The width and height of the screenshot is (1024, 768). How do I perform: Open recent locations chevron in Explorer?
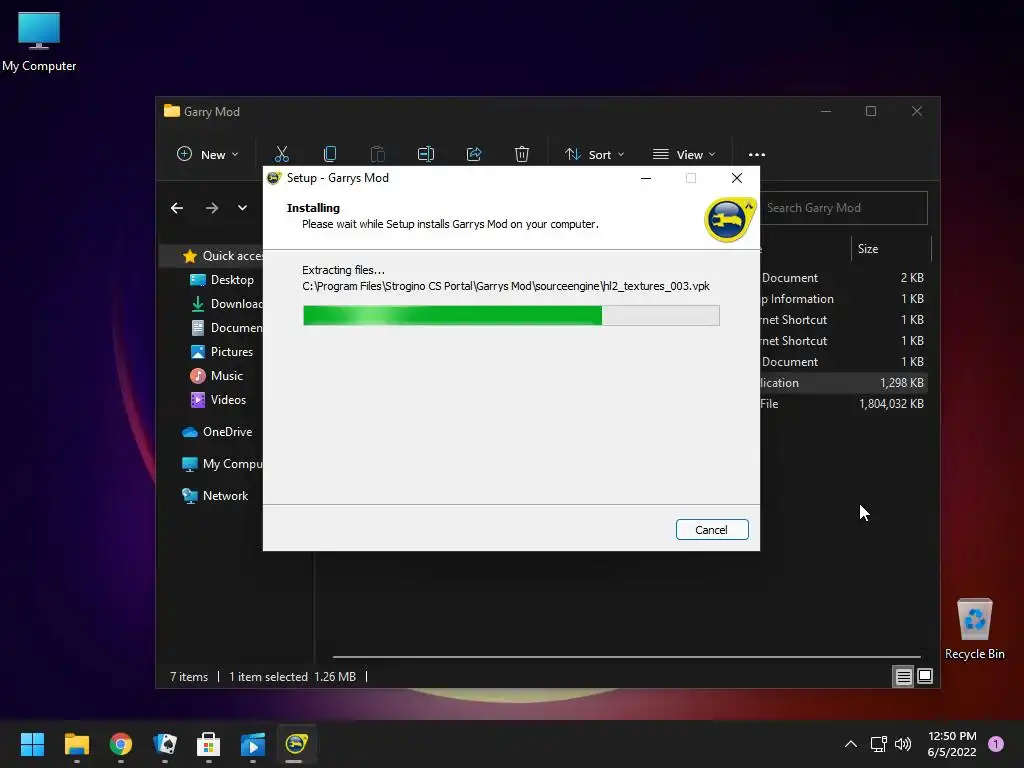(x=242, y=208)
